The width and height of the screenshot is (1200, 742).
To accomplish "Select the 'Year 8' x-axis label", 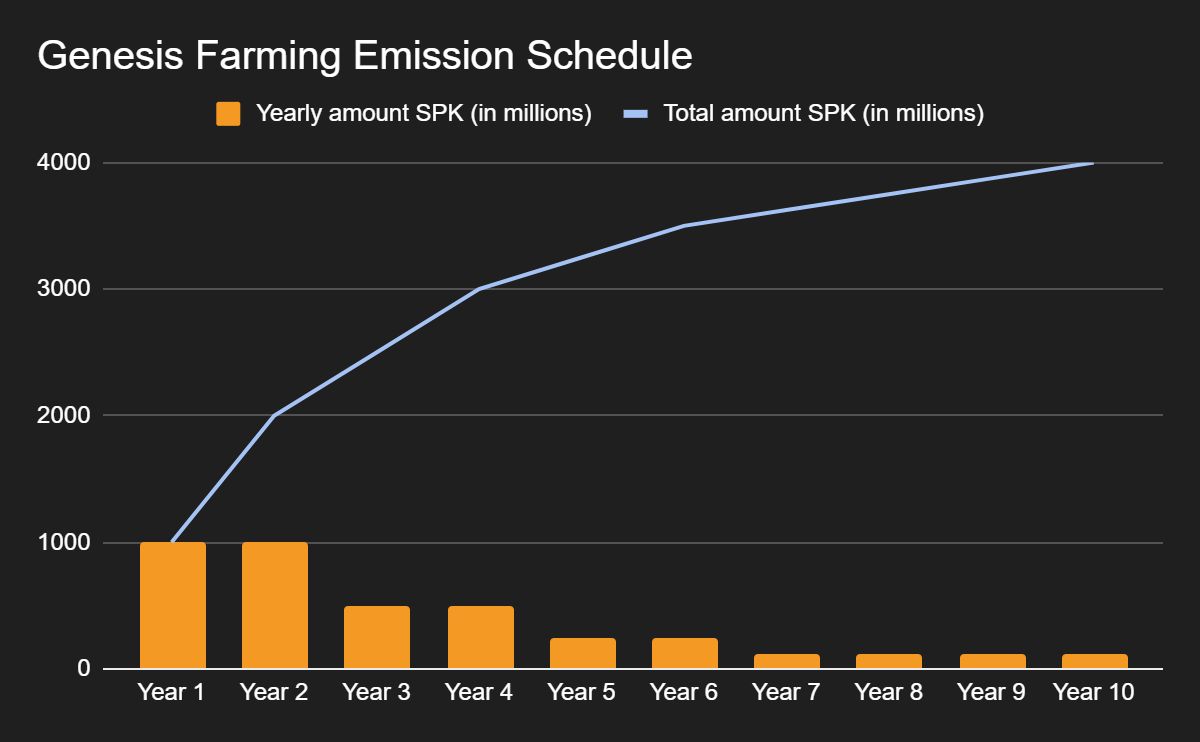I will tap(889, 692).
